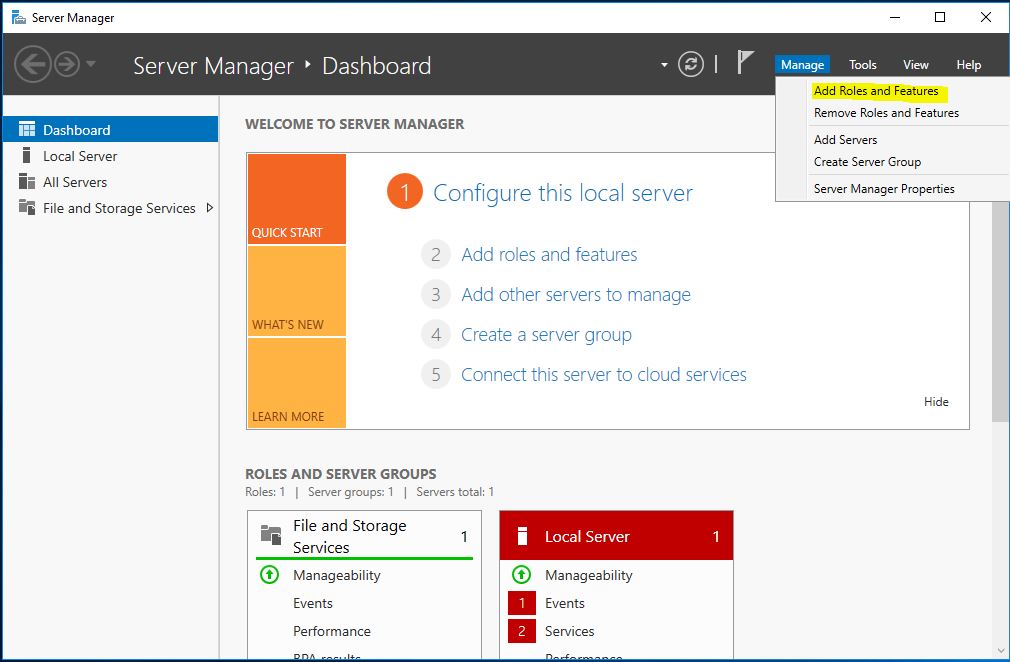Image resolution: width=1010 pixels, height=662 pixels.
Task: Open the navigation history dropdown arrow
Action: point(91,64)
